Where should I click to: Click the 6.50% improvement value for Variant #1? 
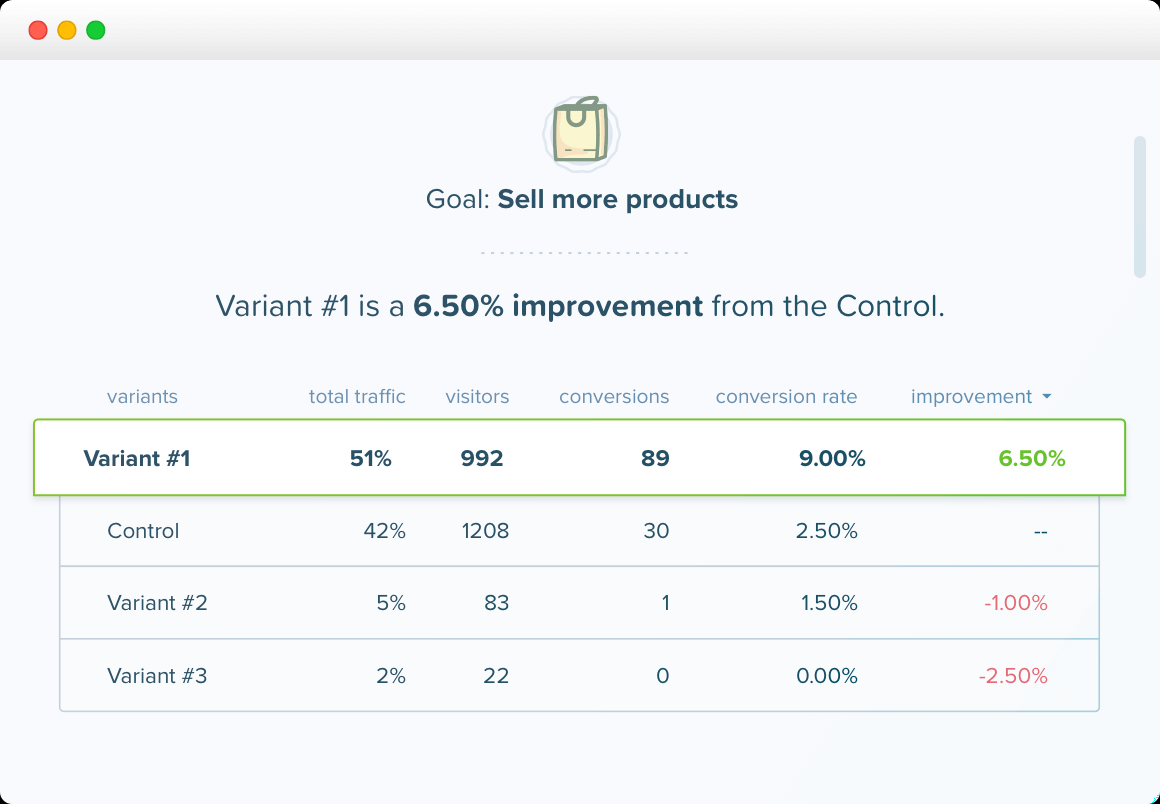(1032, 458)
